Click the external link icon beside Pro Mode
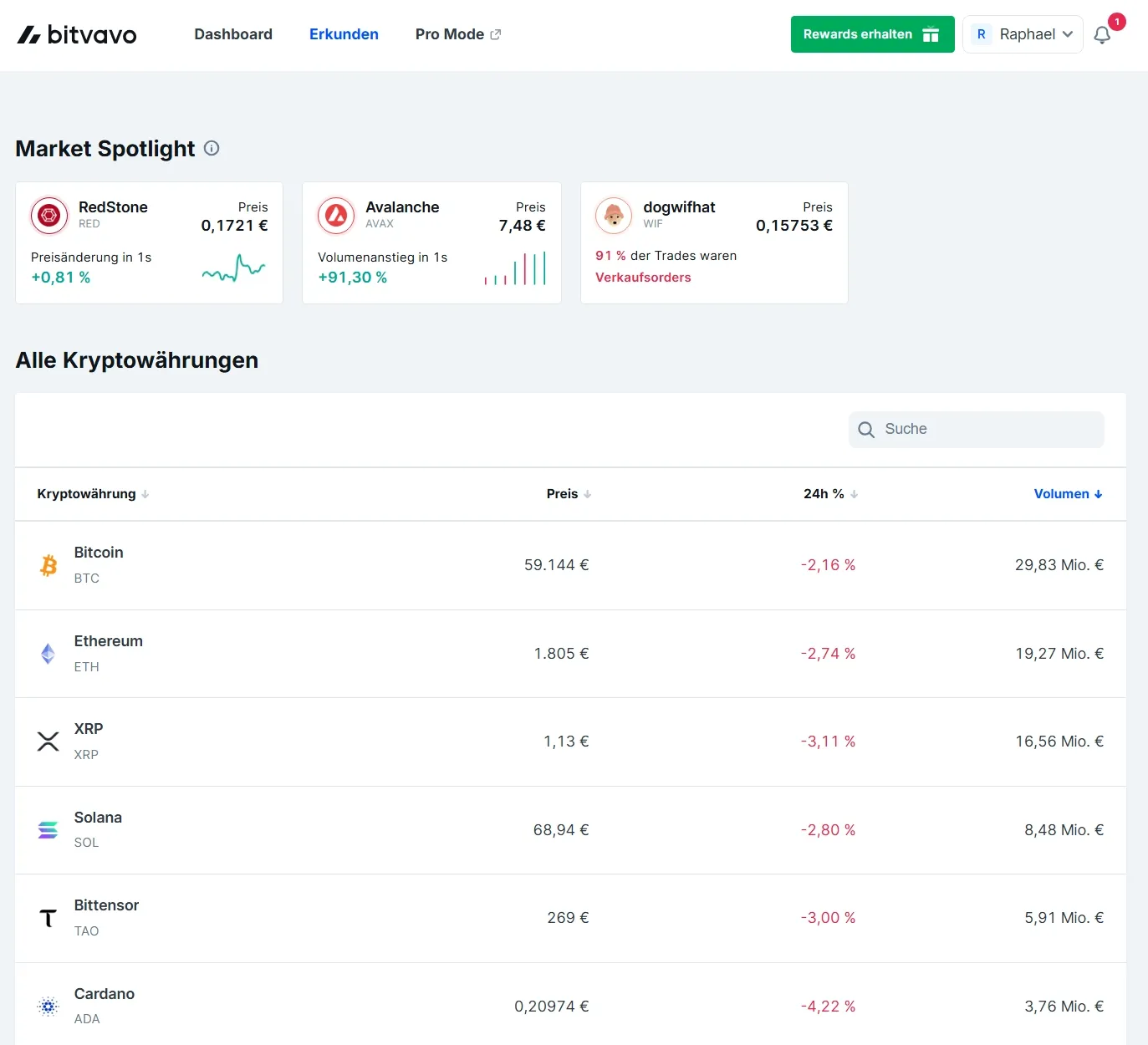Viewport: 1148px width, 1045px height. pyautogui.click(x=496, y=34)
